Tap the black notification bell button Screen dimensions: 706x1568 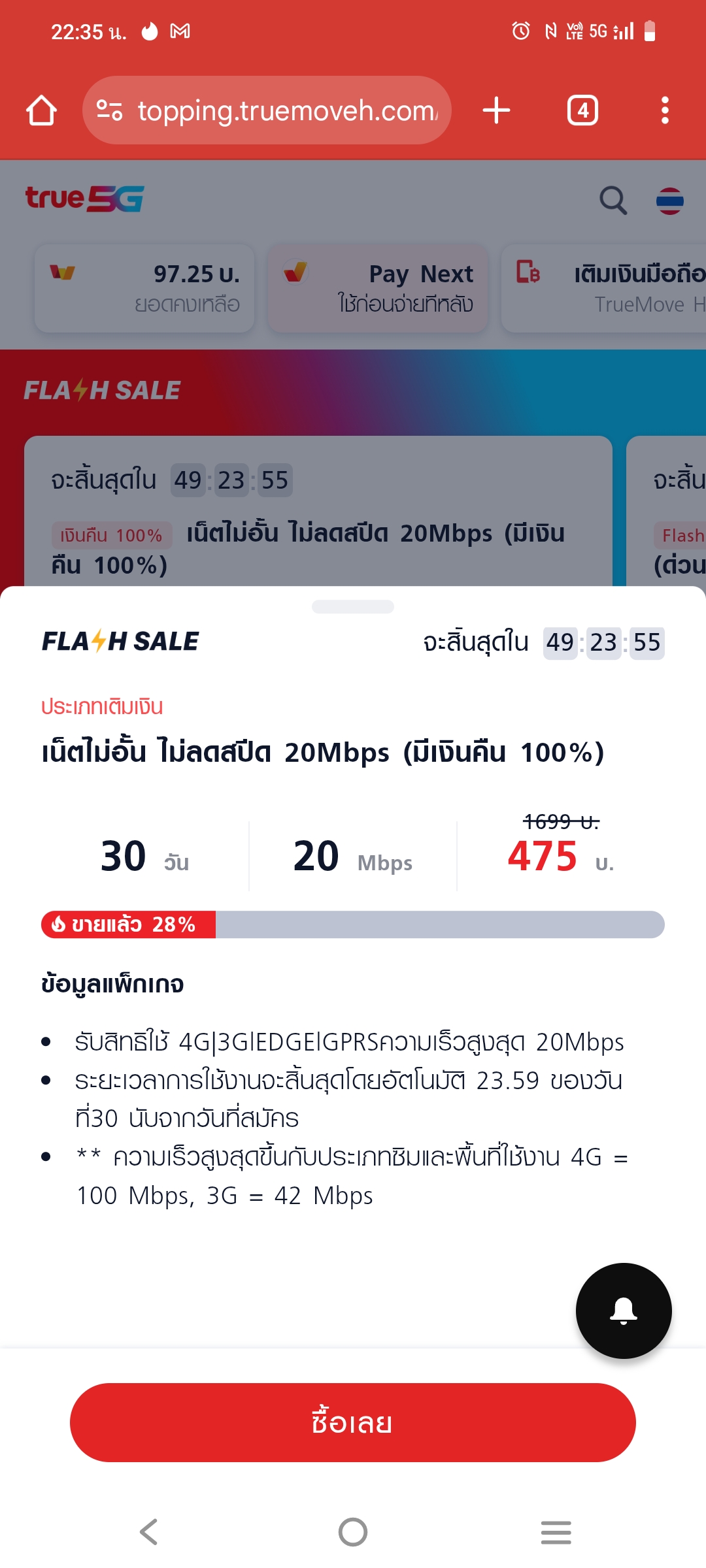(624, 1311)
